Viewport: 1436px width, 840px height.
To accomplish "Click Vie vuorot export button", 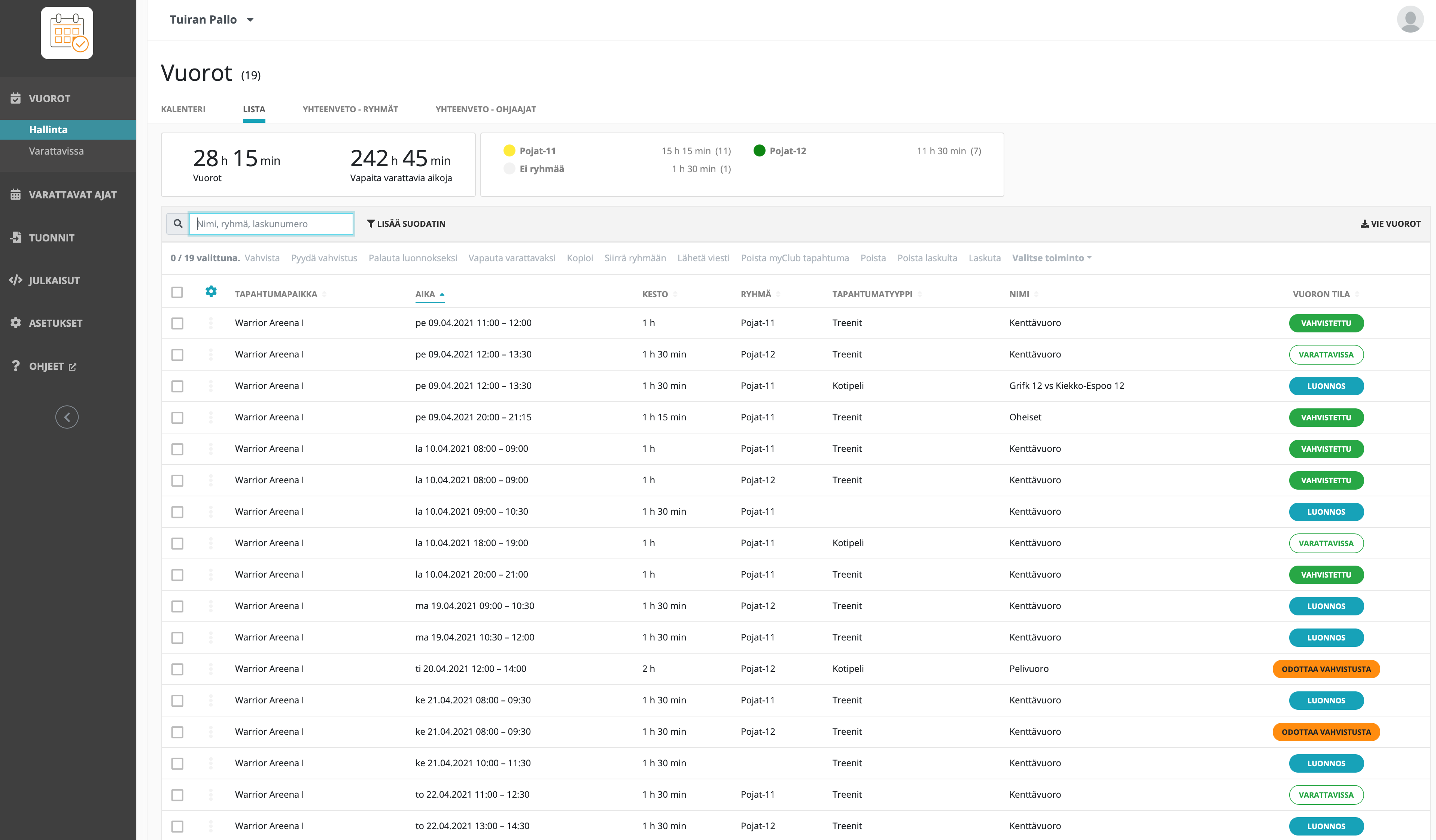I will click(1390, 223).
